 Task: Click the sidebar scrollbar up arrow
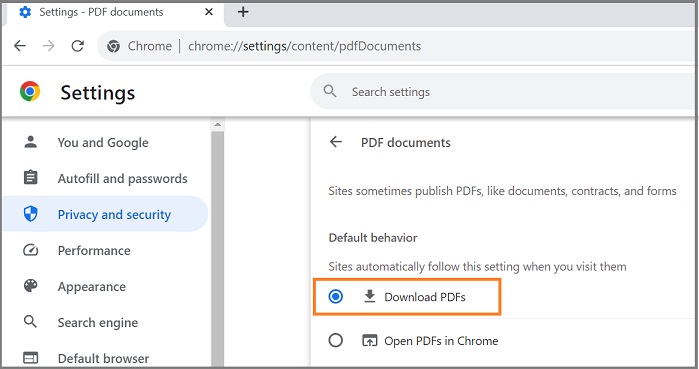tap(218, 125)
